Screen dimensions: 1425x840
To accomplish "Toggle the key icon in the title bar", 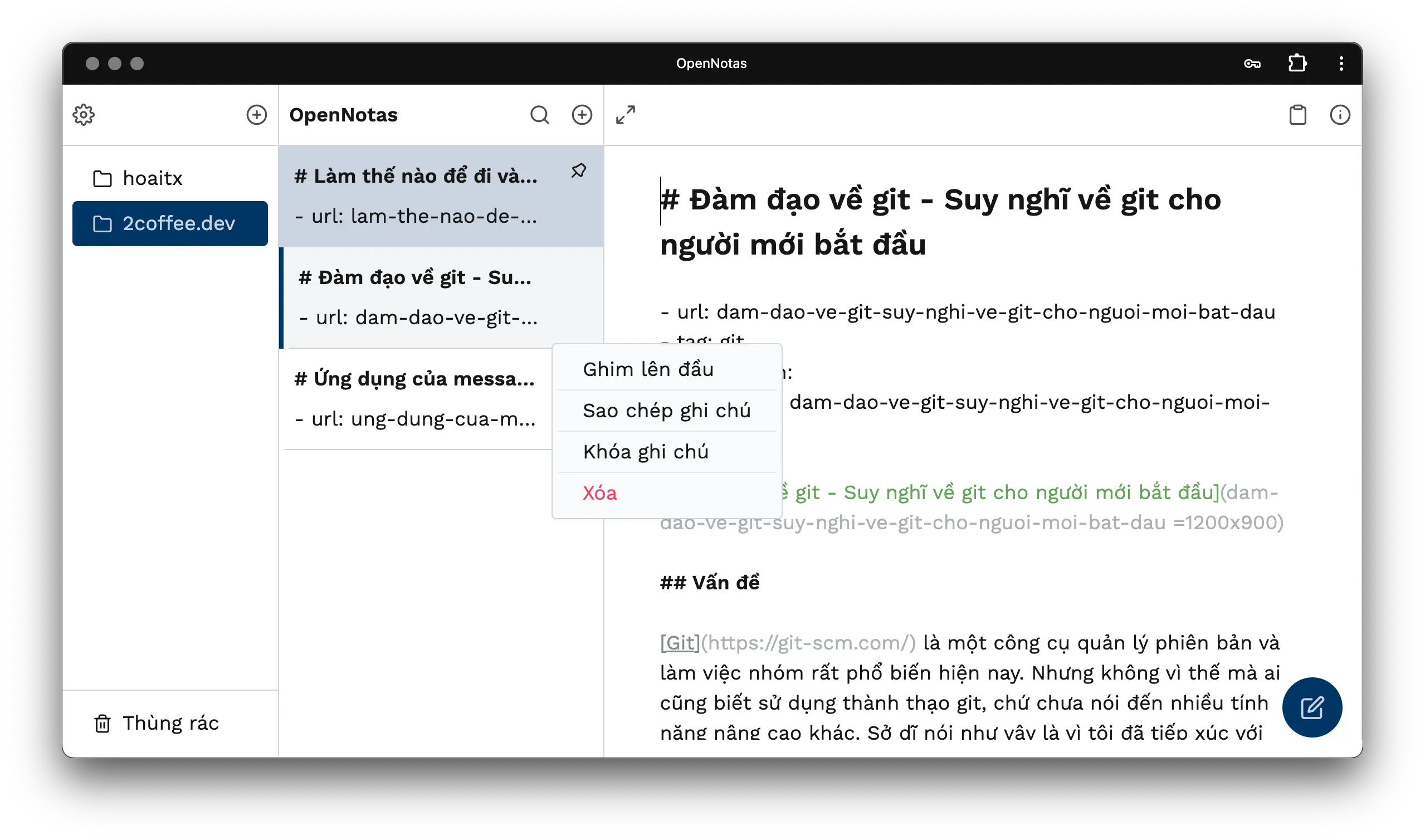I will (x=1253, y=64).
